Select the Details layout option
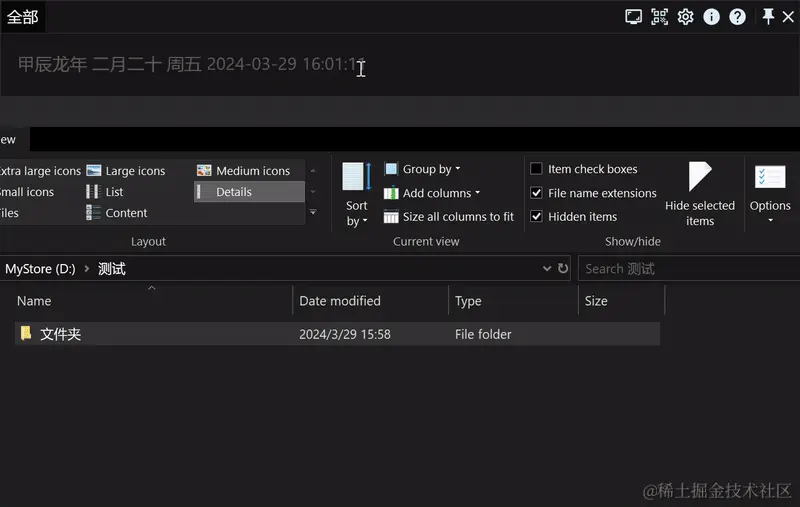Viewport: 800px width, 507px height. pyautogui.click(x=249, y=192)
